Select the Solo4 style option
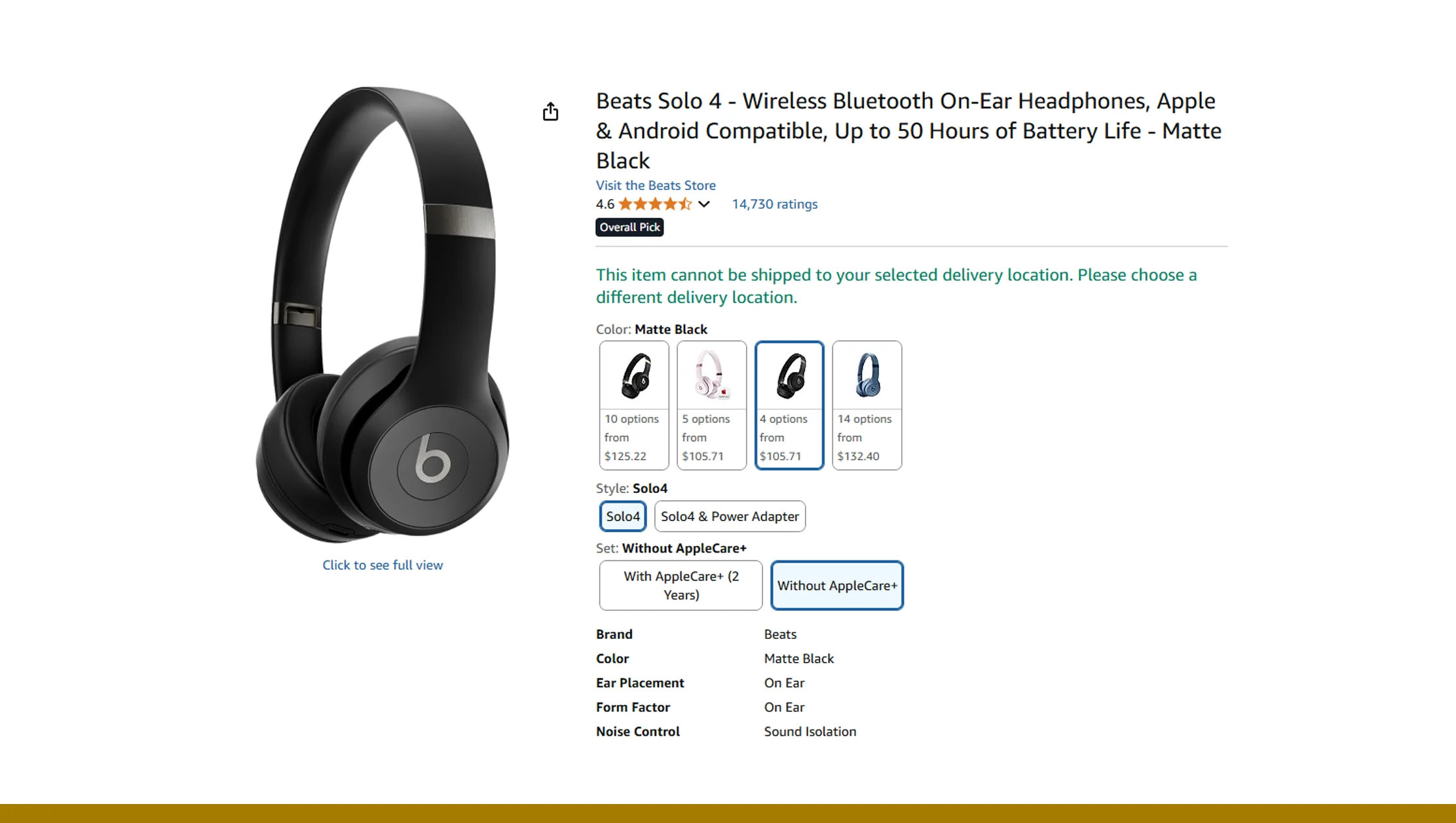 (623, 517)
